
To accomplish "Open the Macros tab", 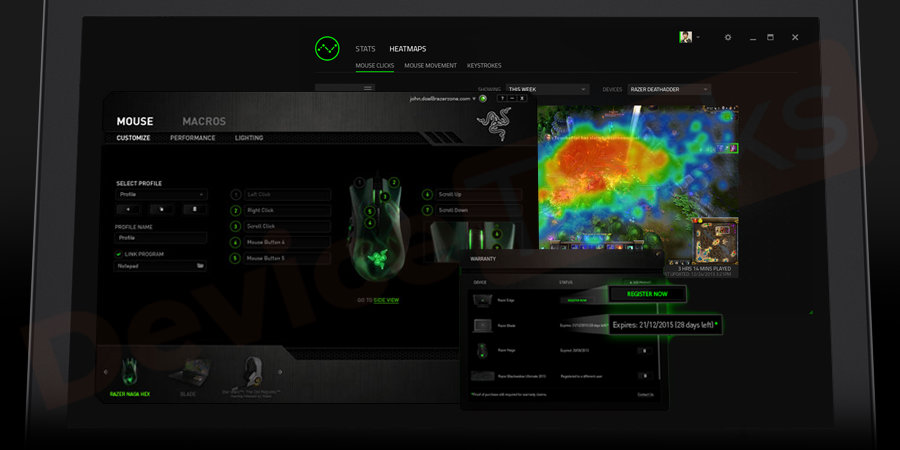I will 204,122.
